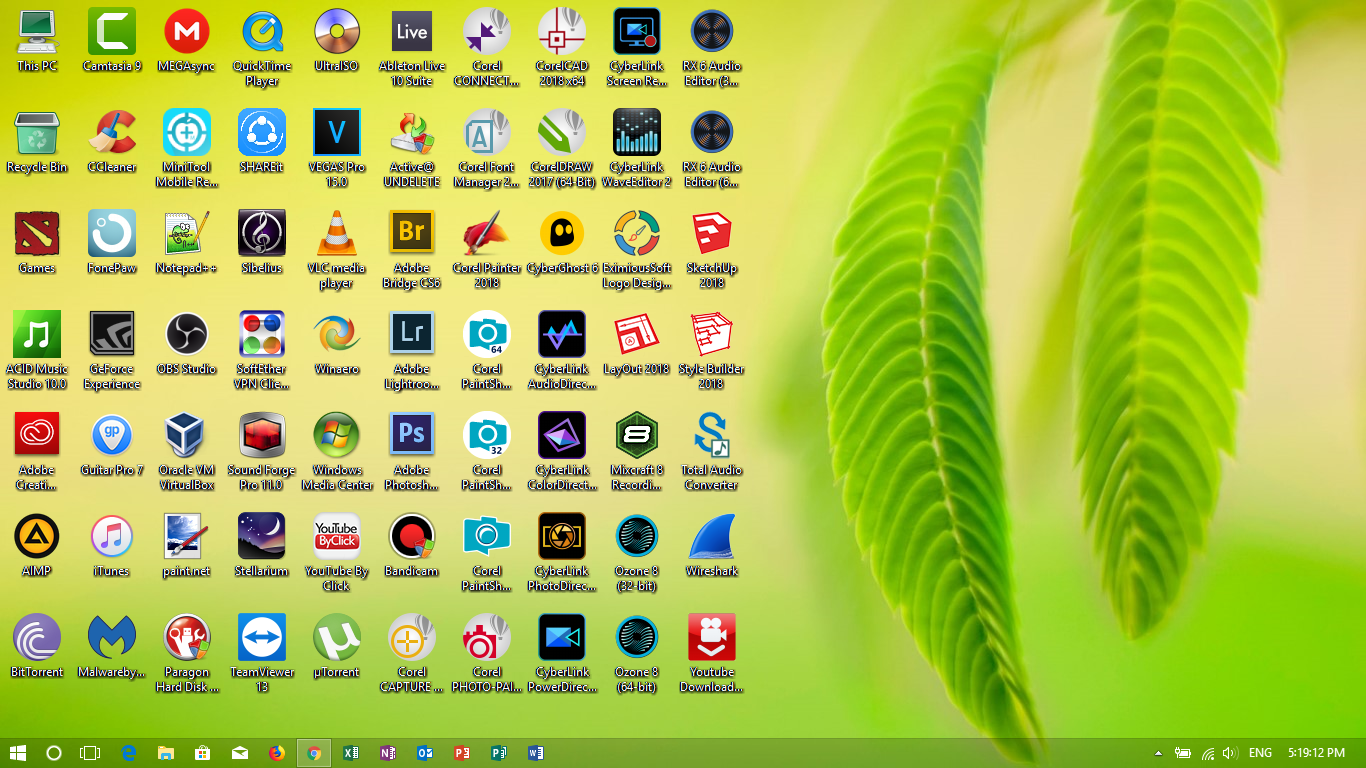Launch Firefox from the taskbar
The width and height of the screenshot is (1366, 768).
tap(277, 753)
